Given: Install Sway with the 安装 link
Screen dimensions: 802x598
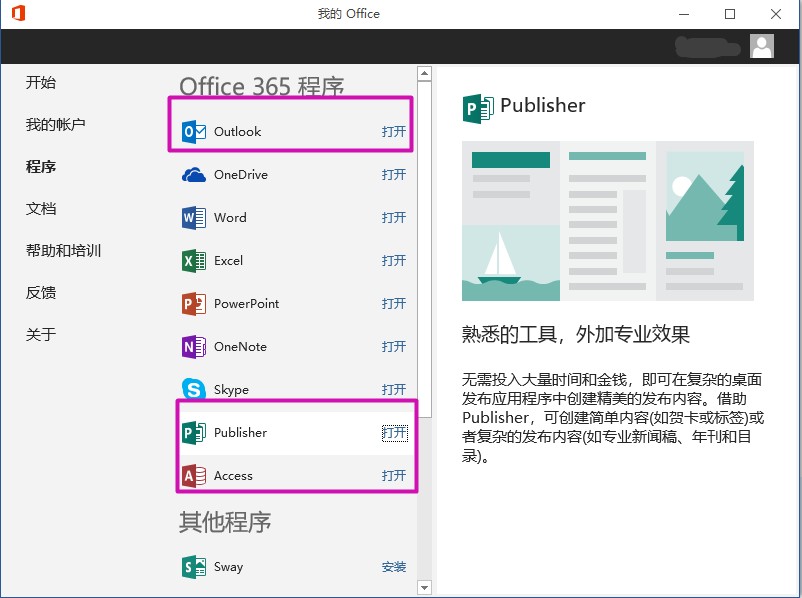Looking at the screenshot, I should (394, 567).
